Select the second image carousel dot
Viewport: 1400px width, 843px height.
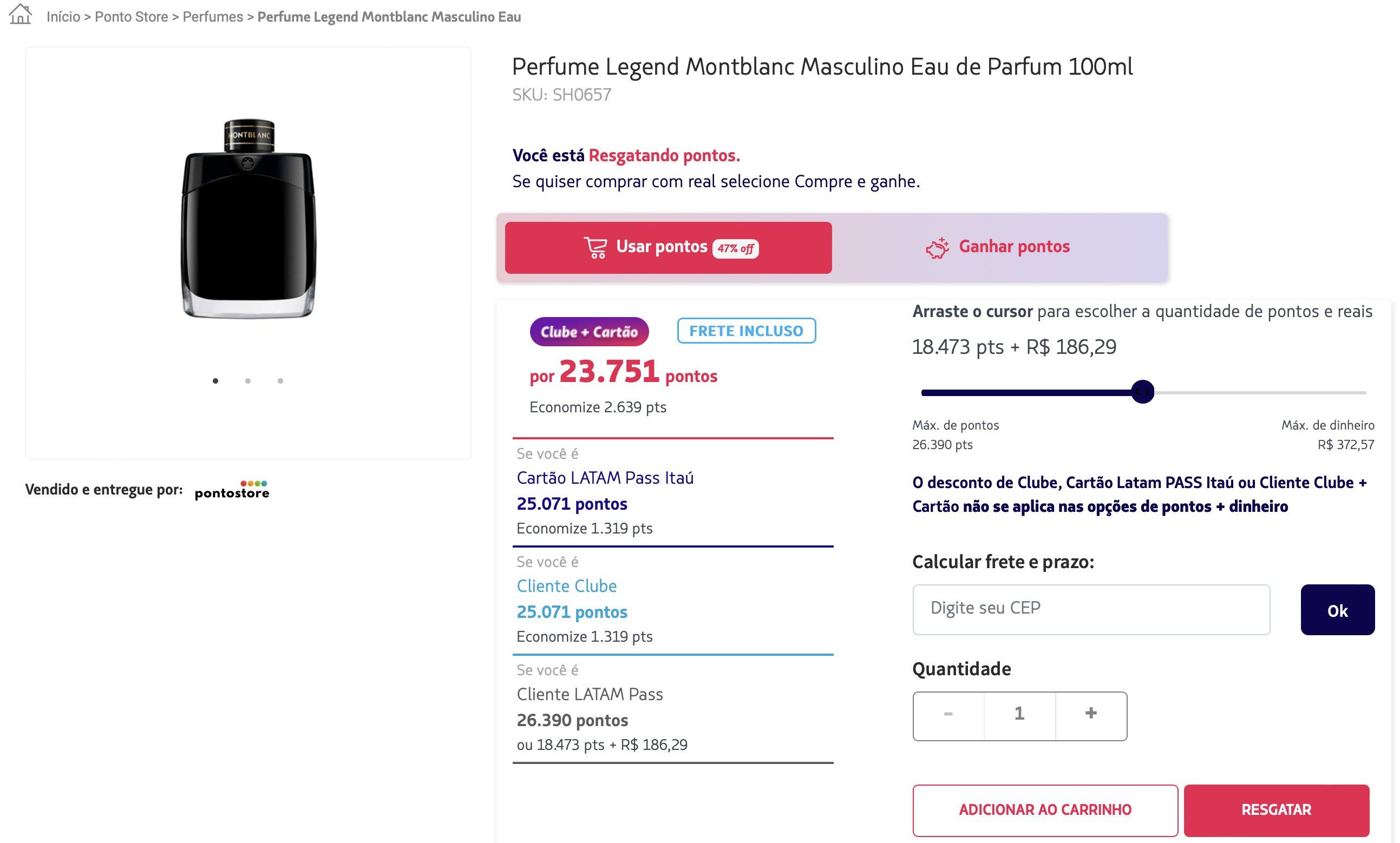(248, 380)
